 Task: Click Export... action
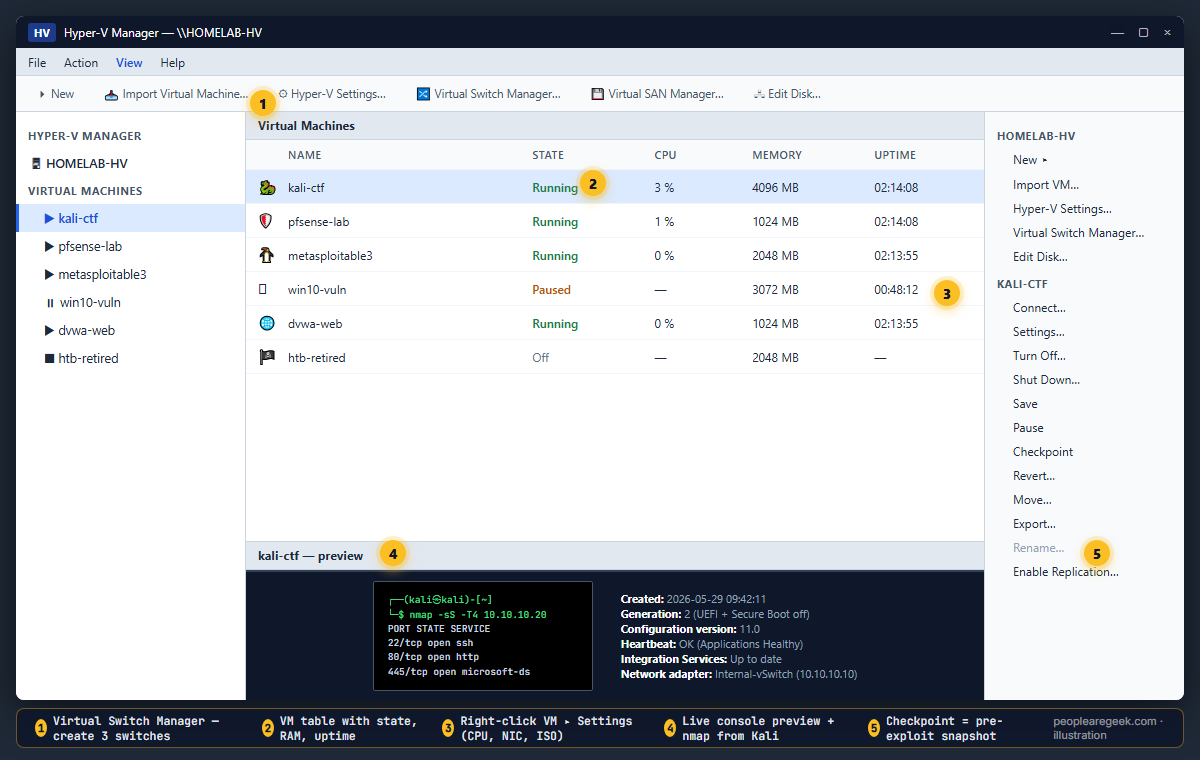tap(1034, 524)
